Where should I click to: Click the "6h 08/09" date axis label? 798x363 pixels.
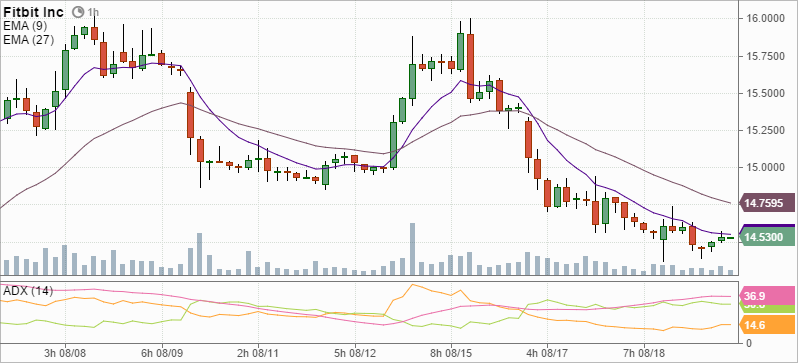tap(161, 352)
